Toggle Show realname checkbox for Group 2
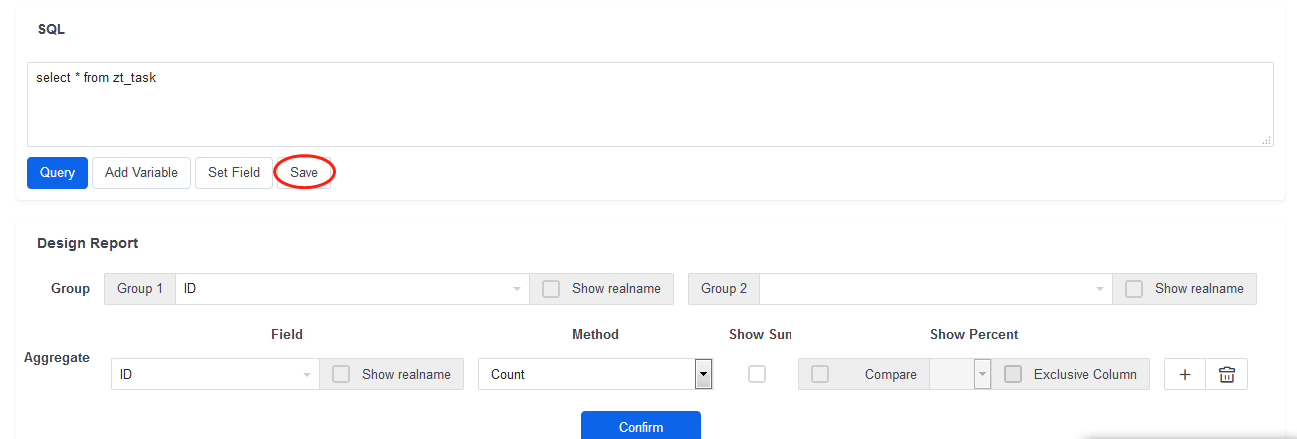The height and width of the screenshot is (439, 1297). pos(1134,289)
